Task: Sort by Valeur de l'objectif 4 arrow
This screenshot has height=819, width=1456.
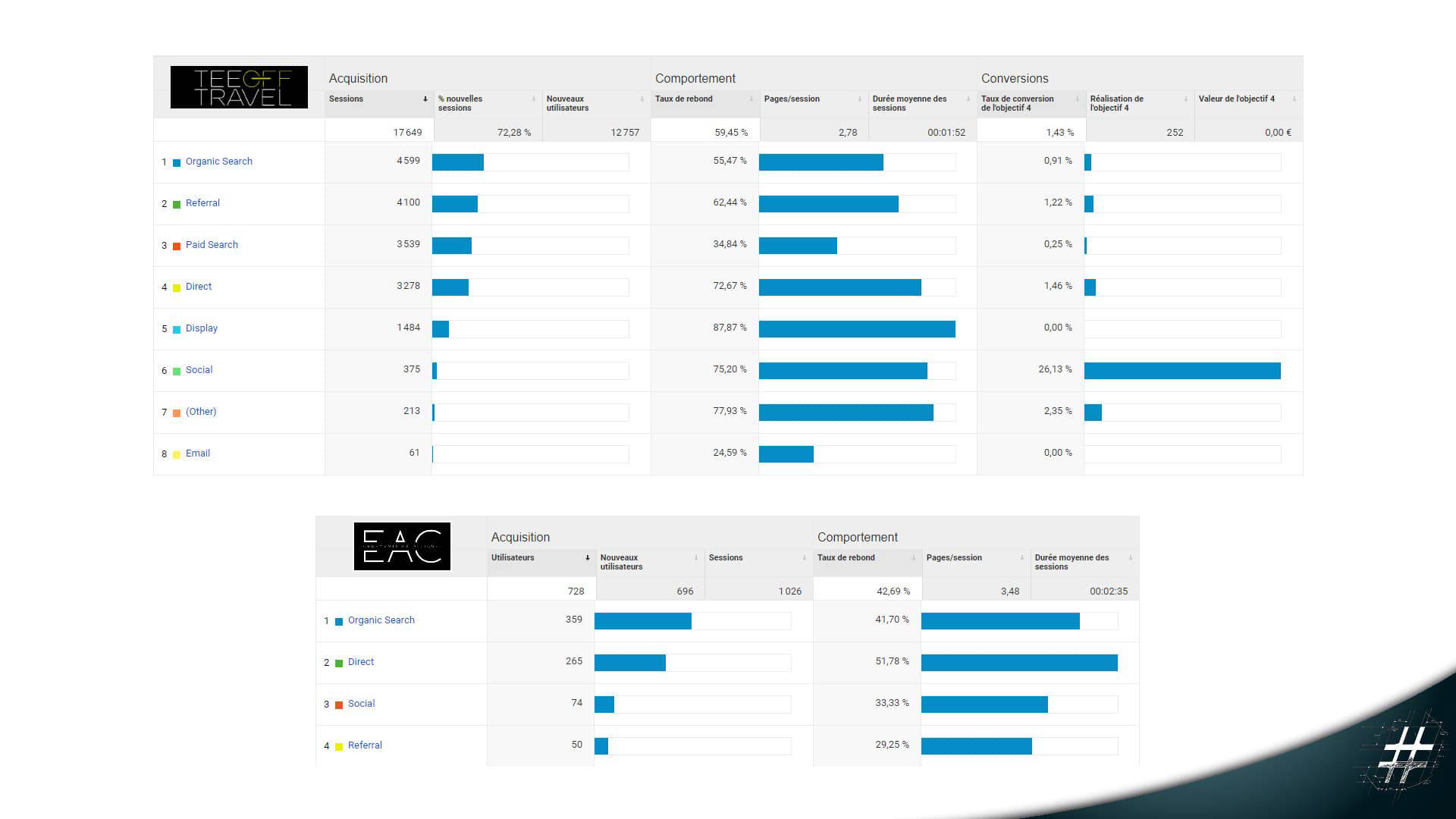Action: coord(1294,99)
